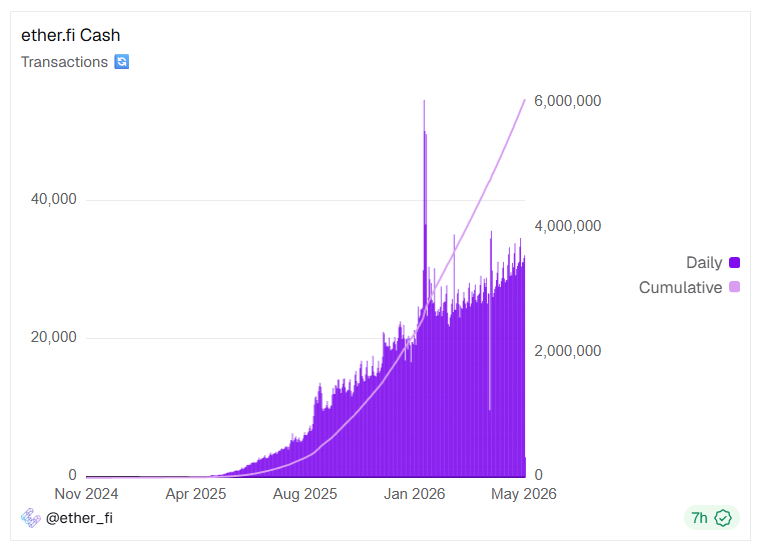Toggle the Cumulative series in the legend
Image resolution: width=763 pixels, height=556 pixels.
point(690,287)
